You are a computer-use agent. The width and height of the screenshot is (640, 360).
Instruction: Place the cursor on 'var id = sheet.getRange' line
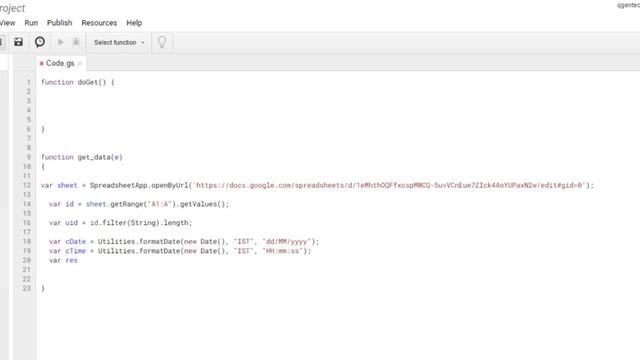(x=139, y=204)
